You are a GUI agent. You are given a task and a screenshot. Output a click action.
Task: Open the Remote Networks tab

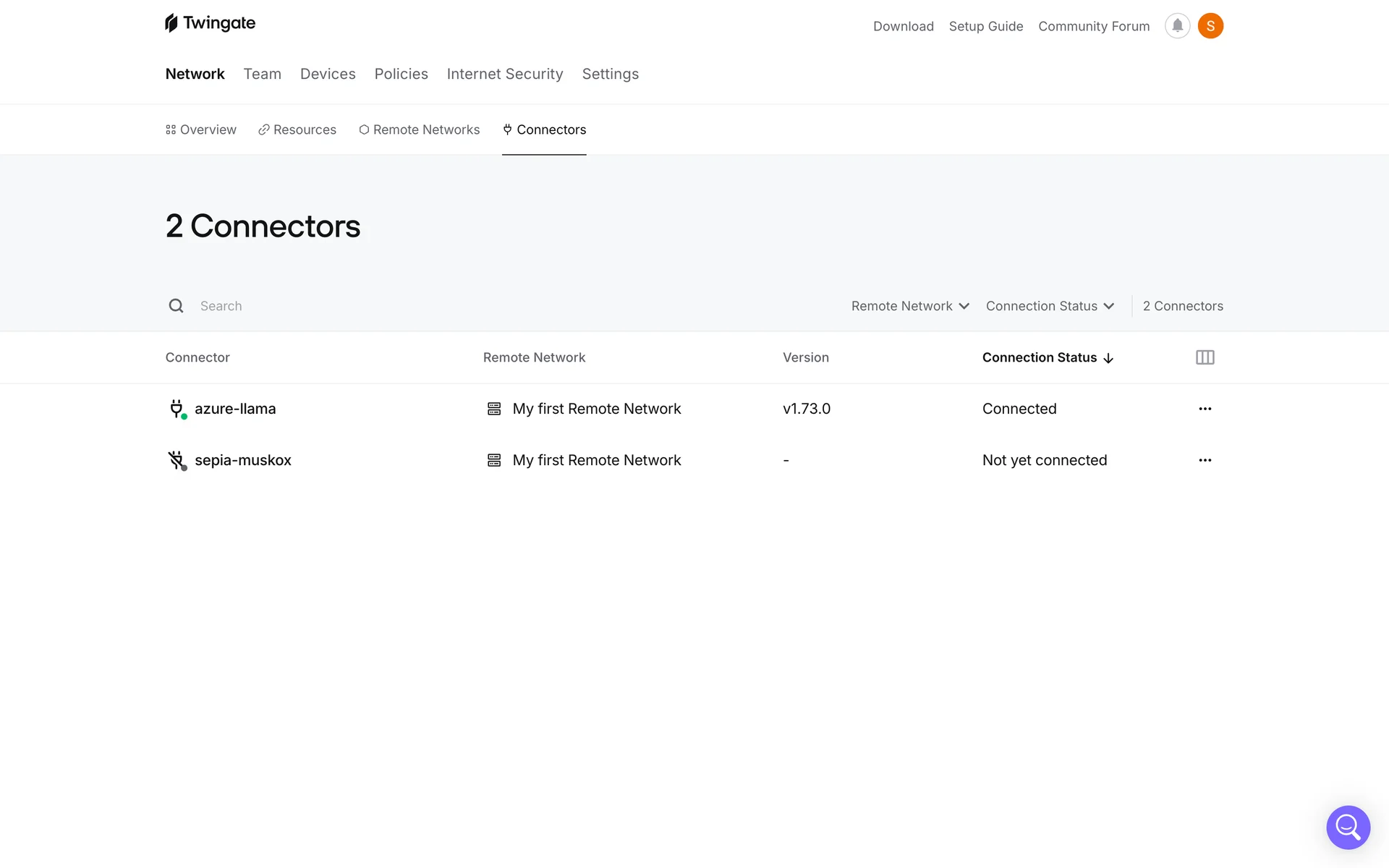tap(420, 129)
